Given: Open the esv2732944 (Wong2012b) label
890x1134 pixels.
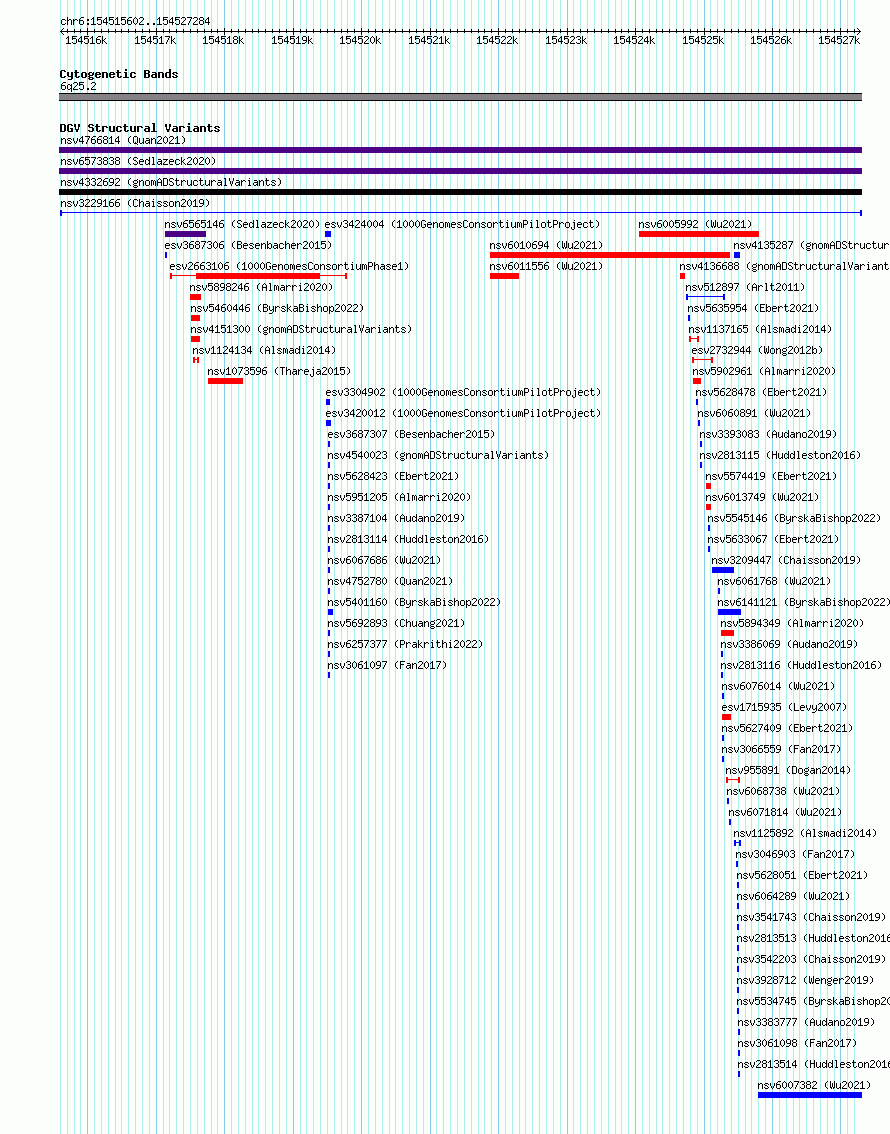Looking at the screenshot, I should pyautogui.click(x=758, y=350).
